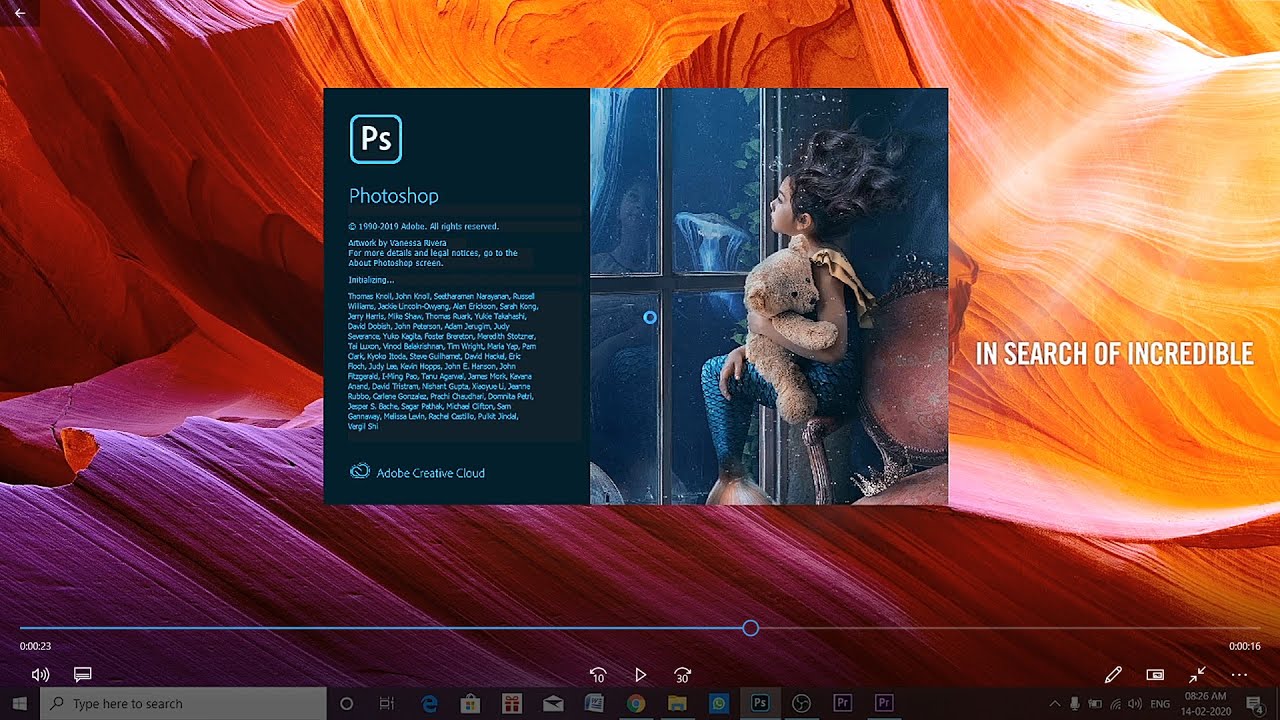Click the elapsed time 0:00:23
1280x720 pixels.
35,646
